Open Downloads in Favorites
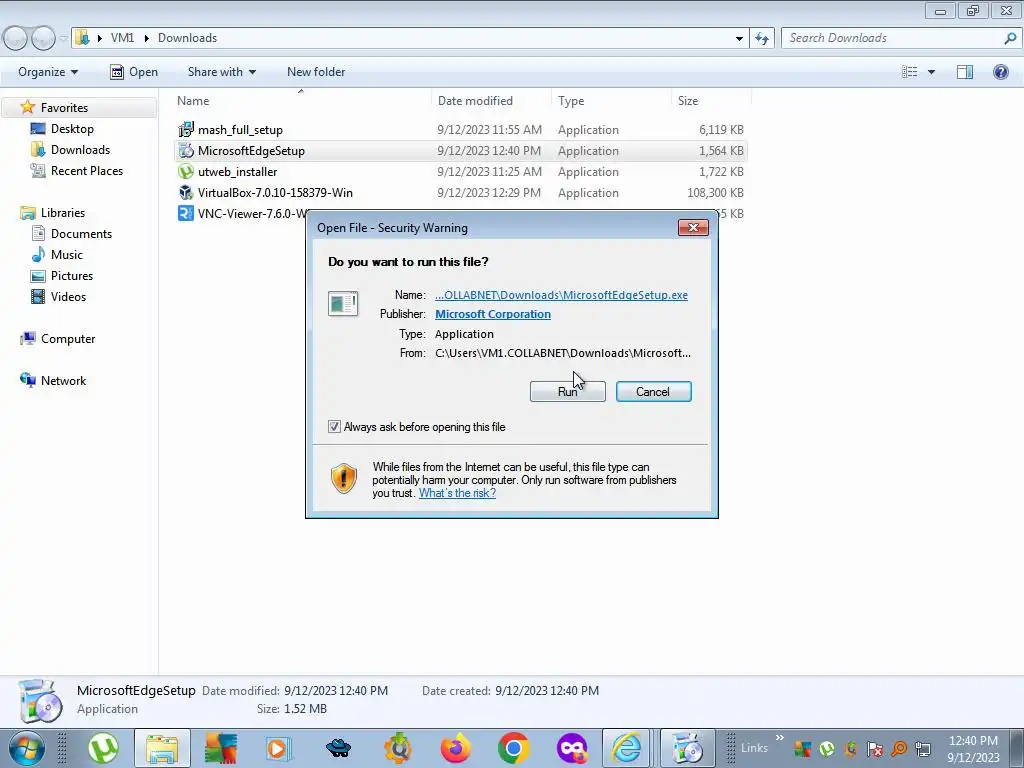 tap(80, 150)
